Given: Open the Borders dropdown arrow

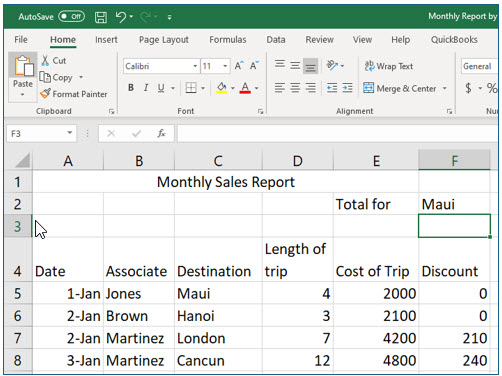Looking at the screenshot, I should [x=203, y=88].
